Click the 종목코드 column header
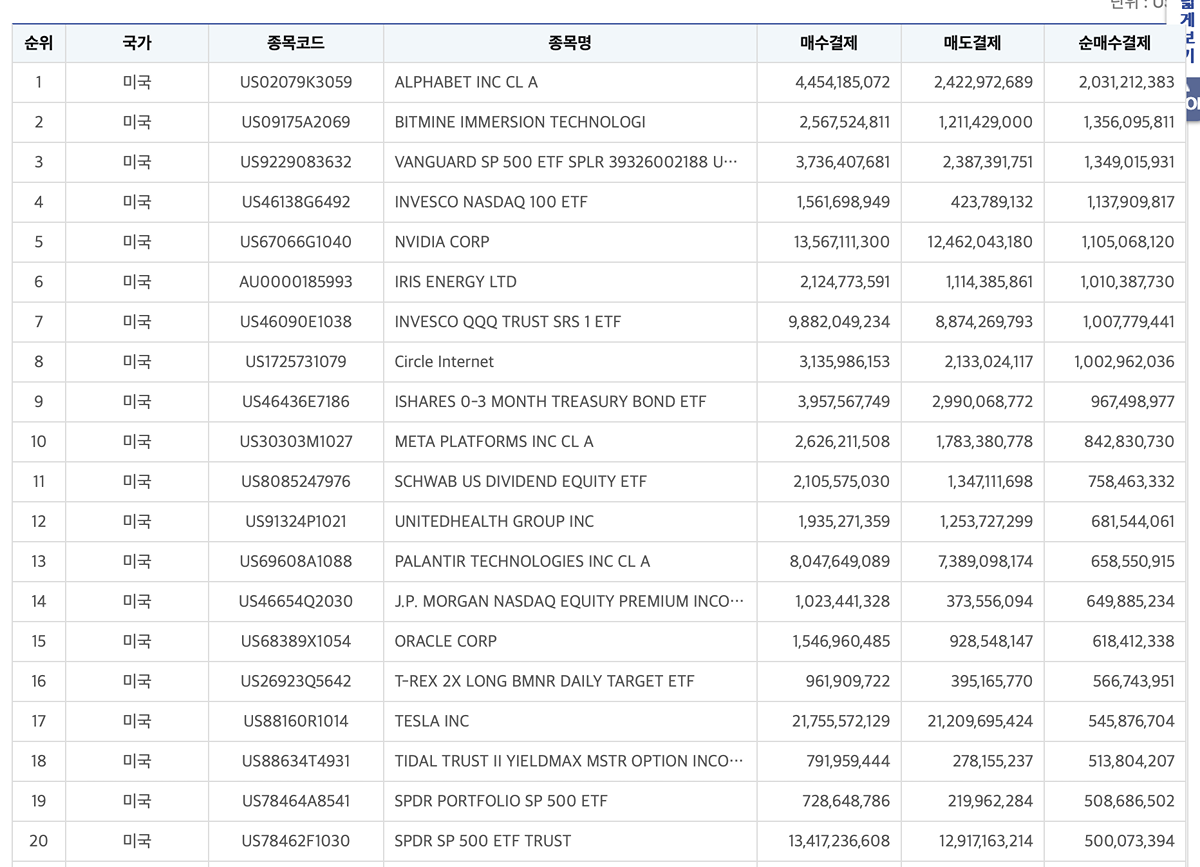Viewport: 1200px width, 867px height. point(296,43)
